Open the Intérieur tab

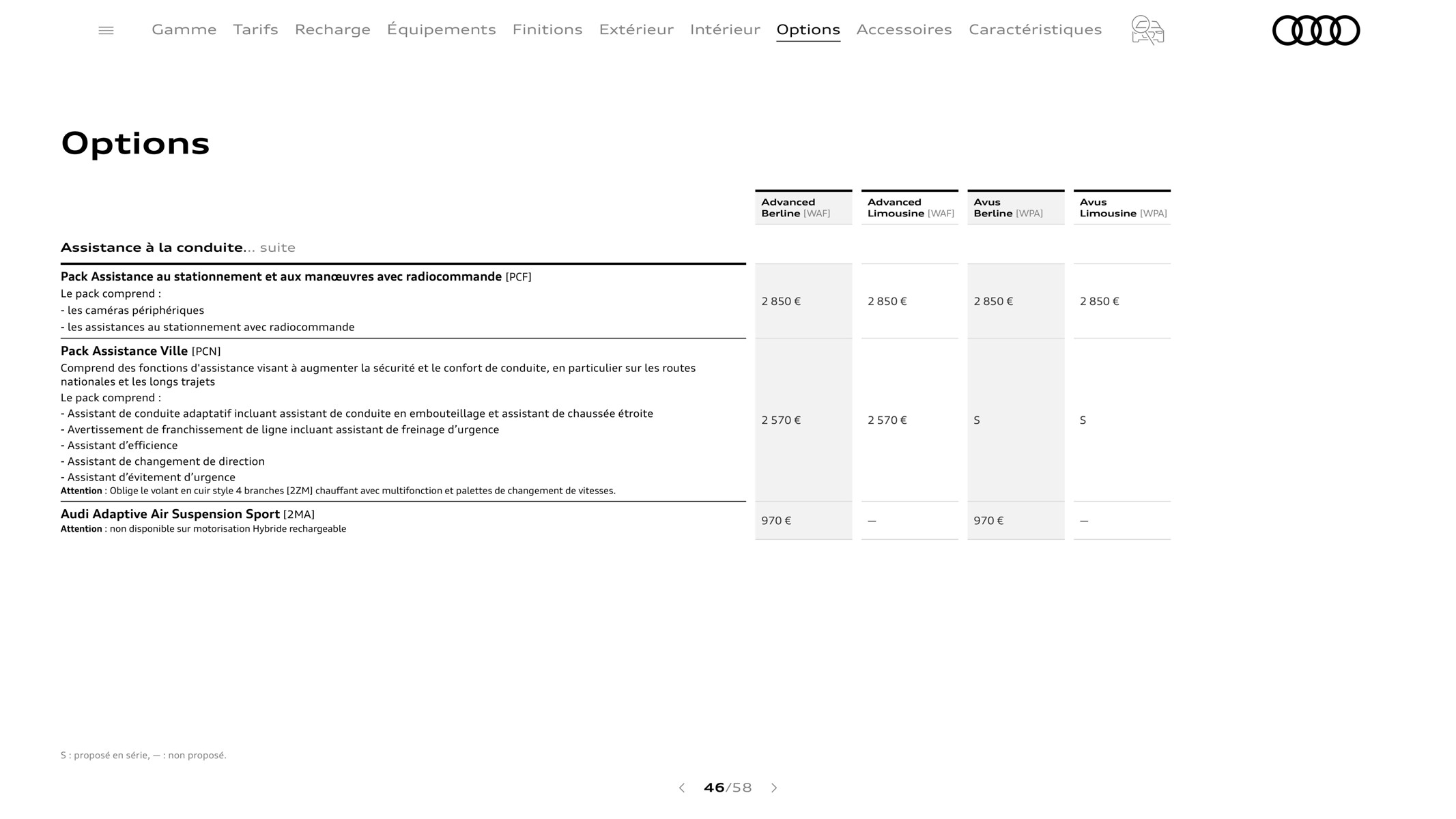(725, 29)
